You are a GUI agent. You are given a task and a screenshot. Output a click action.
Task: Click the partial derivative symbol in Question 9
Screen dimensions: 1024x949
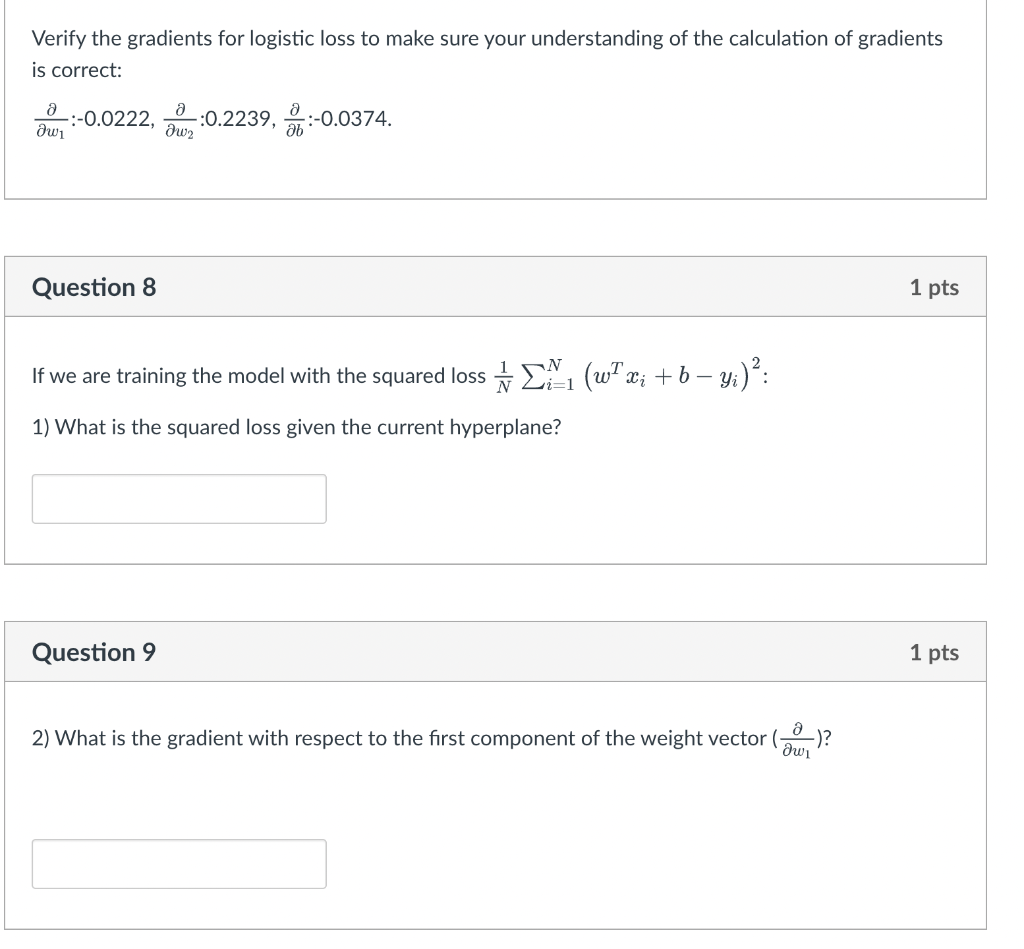pos(795,739)
